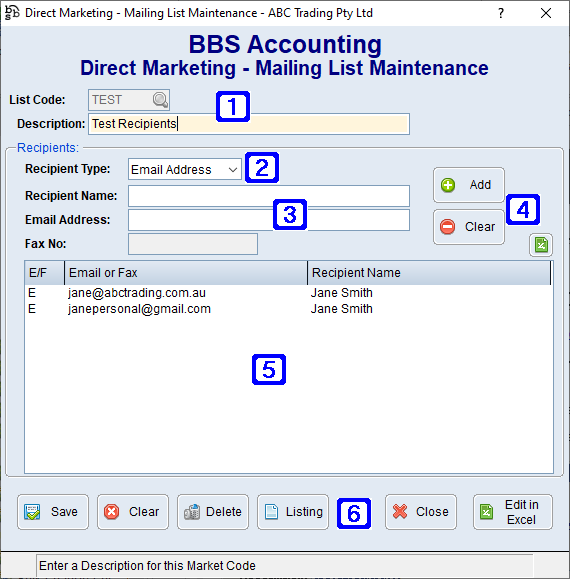Save the mailing list

coord(53,512)
